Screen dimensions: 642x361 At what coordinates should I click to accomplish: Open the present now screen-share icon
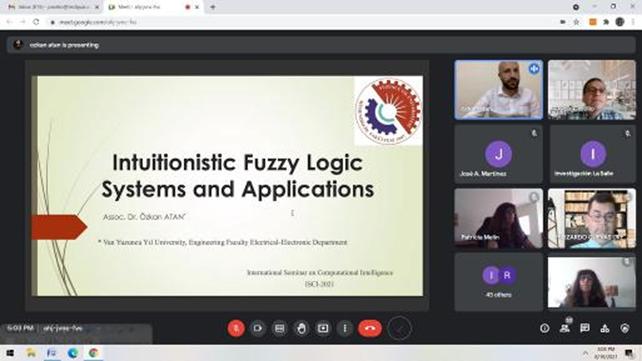323,328
